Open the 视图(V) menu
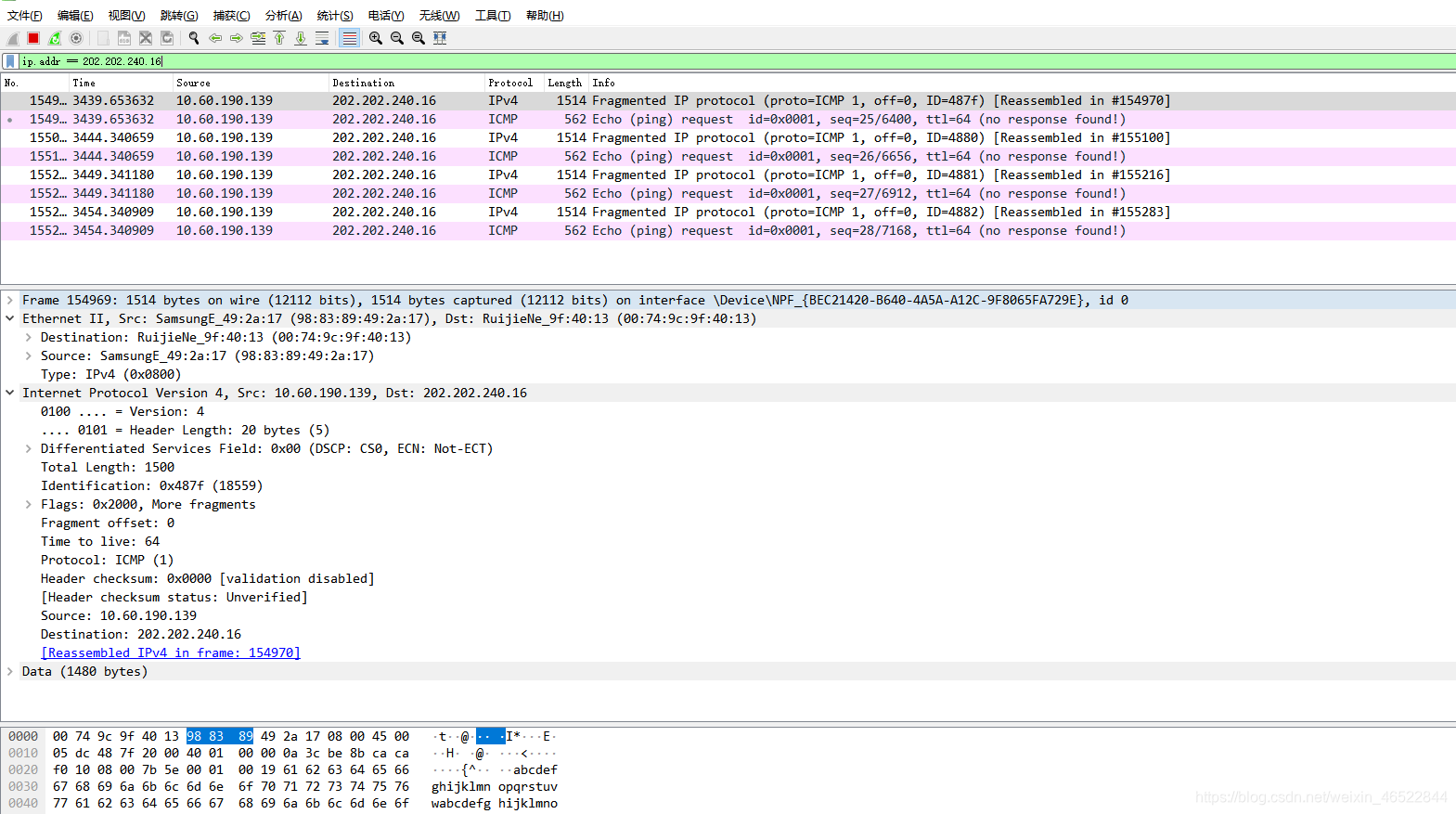Image resolution: width=1456 pixels, height=814 pixels. point(126,16)
